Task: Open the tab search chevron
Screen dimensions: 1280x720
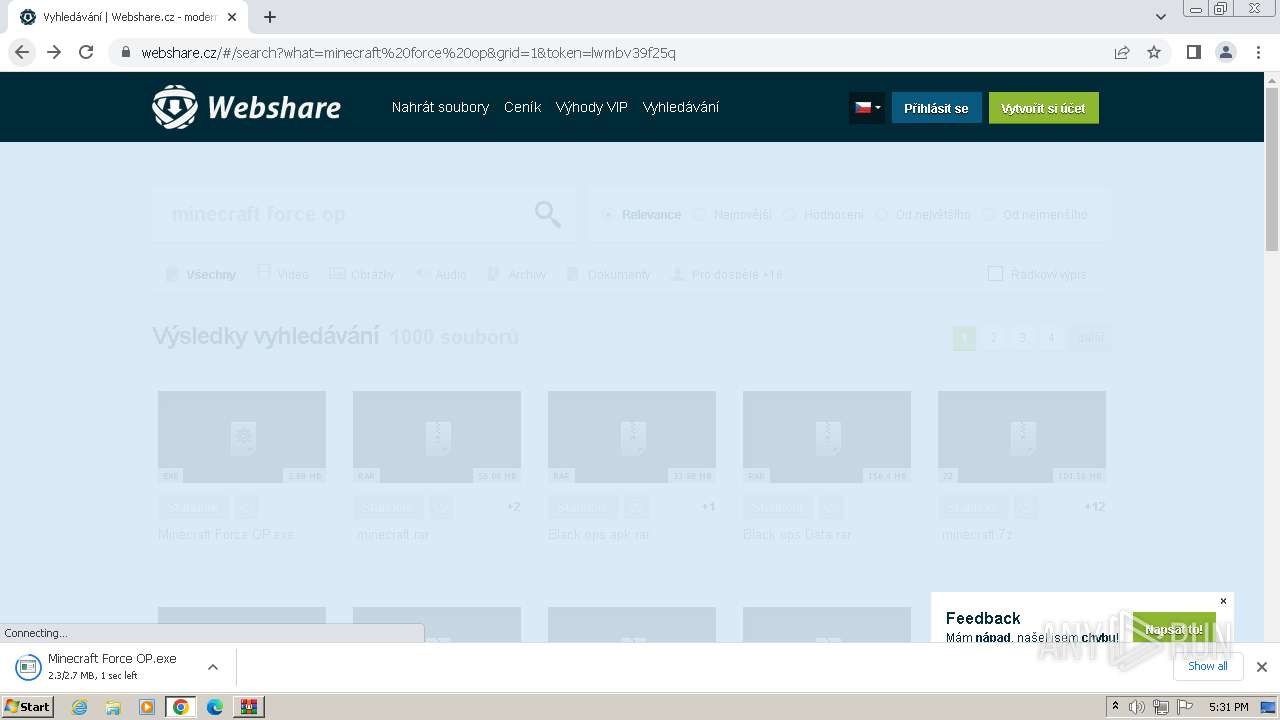Action: (1161, 17)
